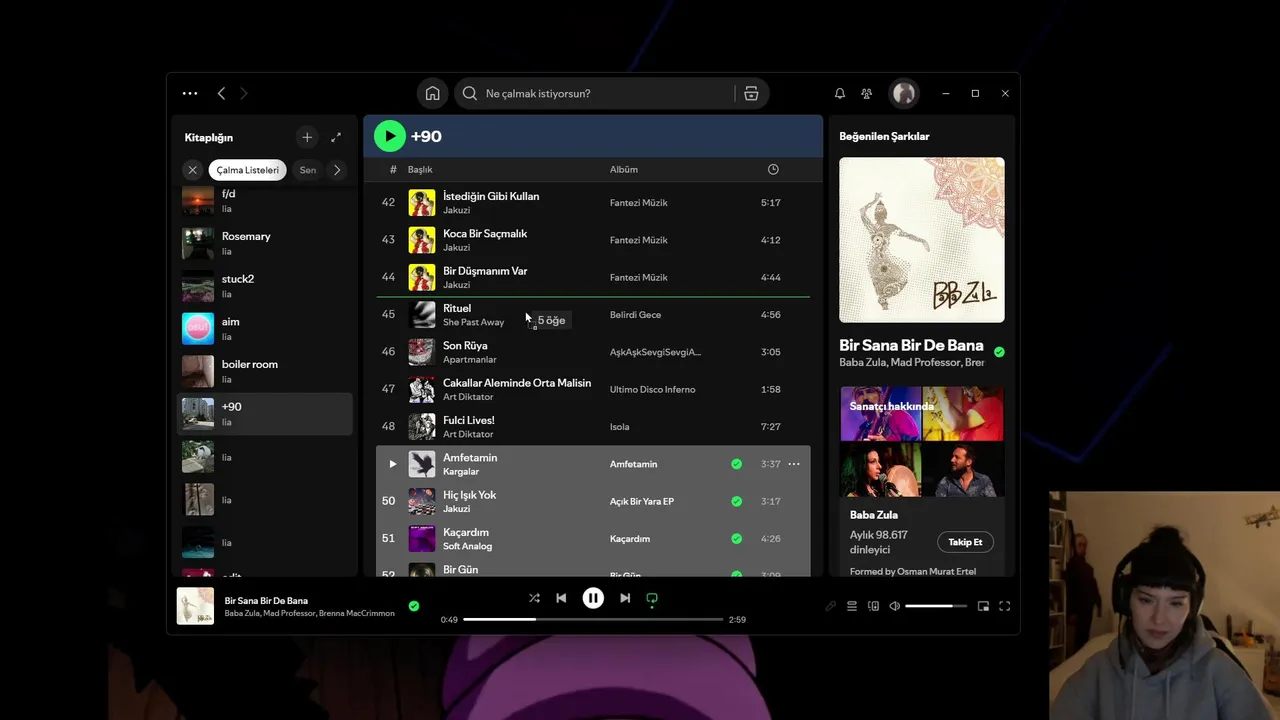This screenshot has width=1280, height=720.
Task: Open the user profile avatar
Action: (x=904, y=93)
